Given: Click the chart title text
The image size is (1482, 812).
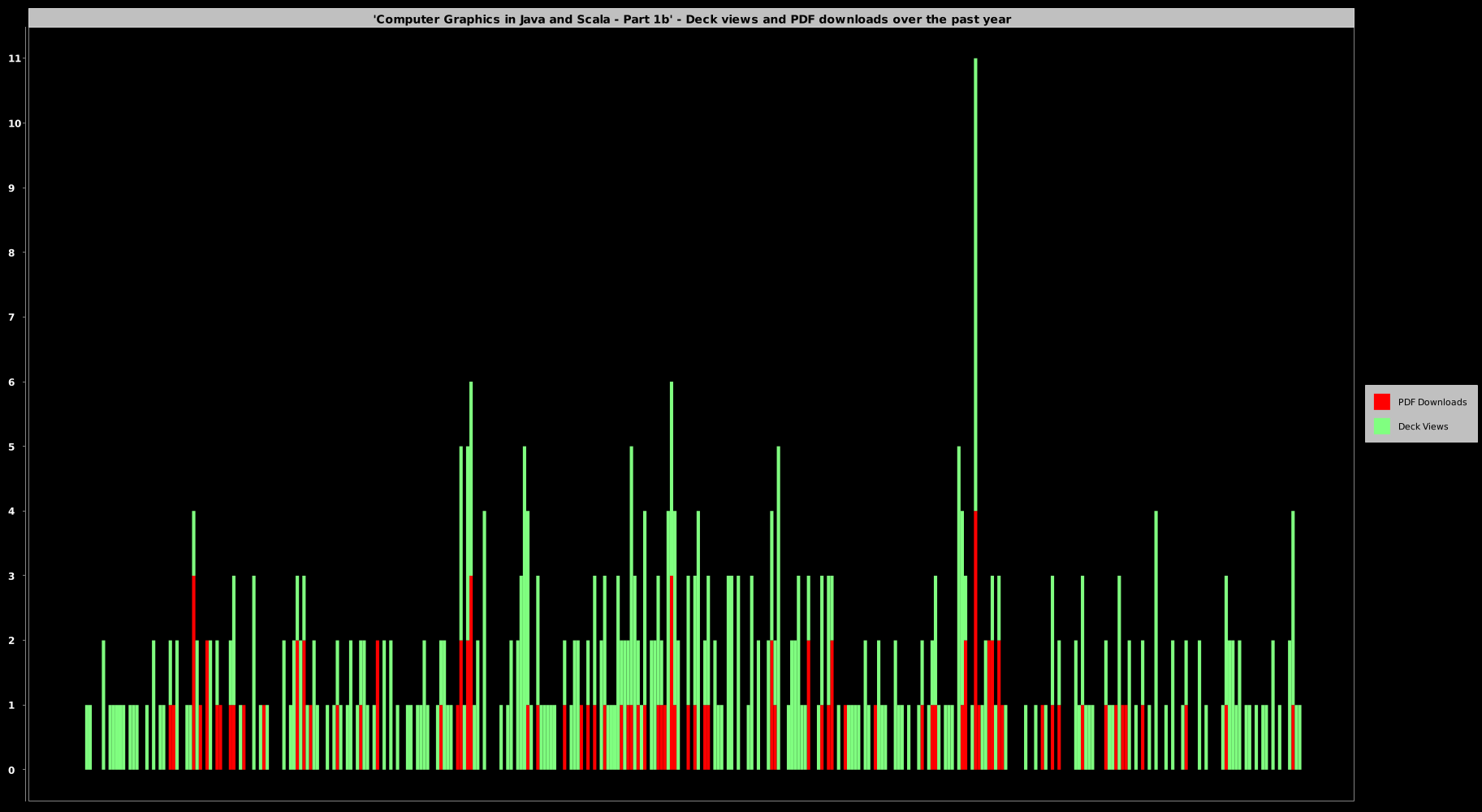Looking at the screenshot, I should [x=692, y=19].
